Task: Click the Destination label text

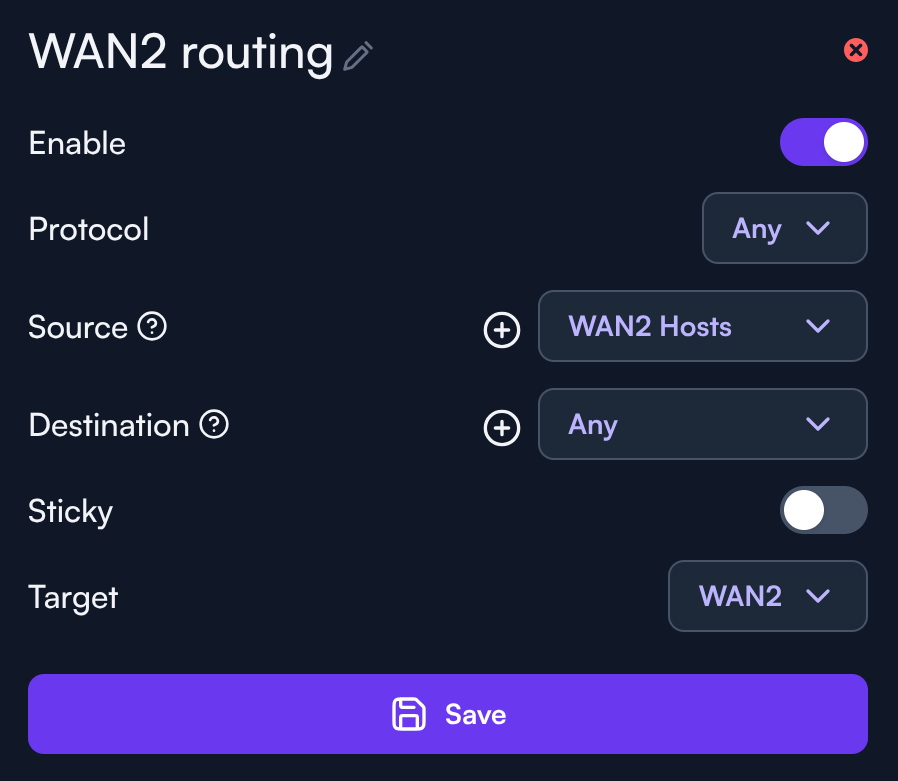Action: tap(109, 425)
